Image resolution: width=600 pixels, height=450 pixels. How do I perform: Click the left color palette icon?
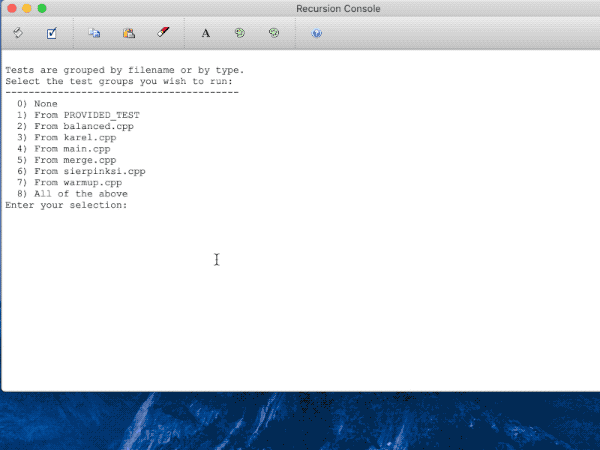pyautogui.click(x=240, y=33)
